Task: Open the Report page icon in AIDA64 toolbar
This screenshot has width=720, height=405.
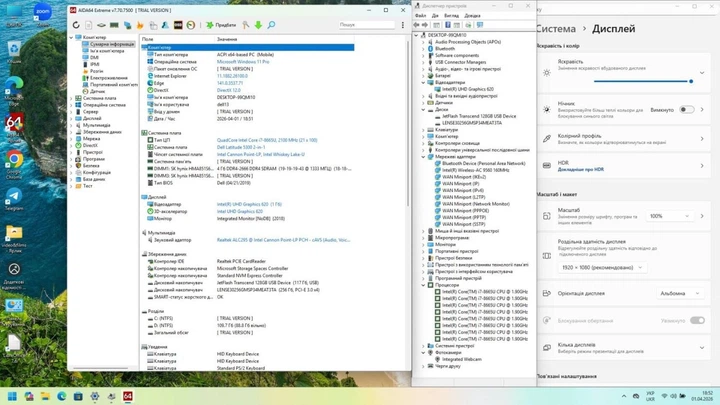Action: (x=89, y=25)
